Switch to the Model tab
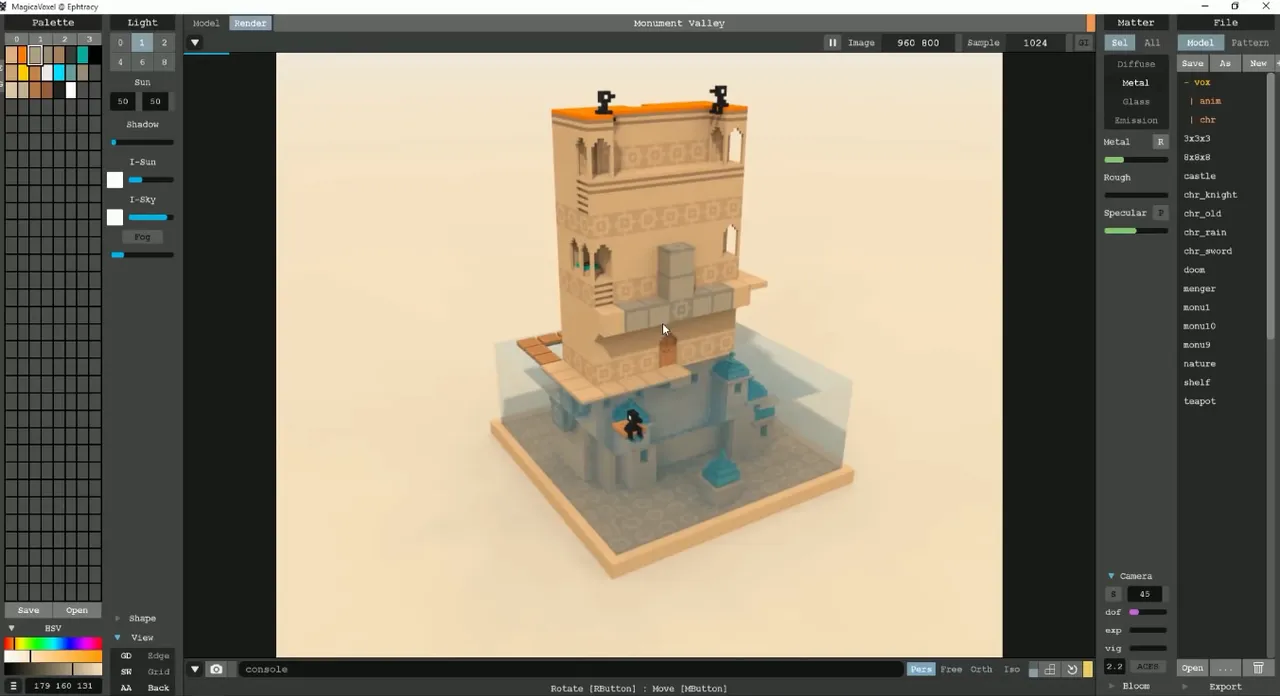The width and height of the screenshot is (1280, 696). click(x=206, y=23)
